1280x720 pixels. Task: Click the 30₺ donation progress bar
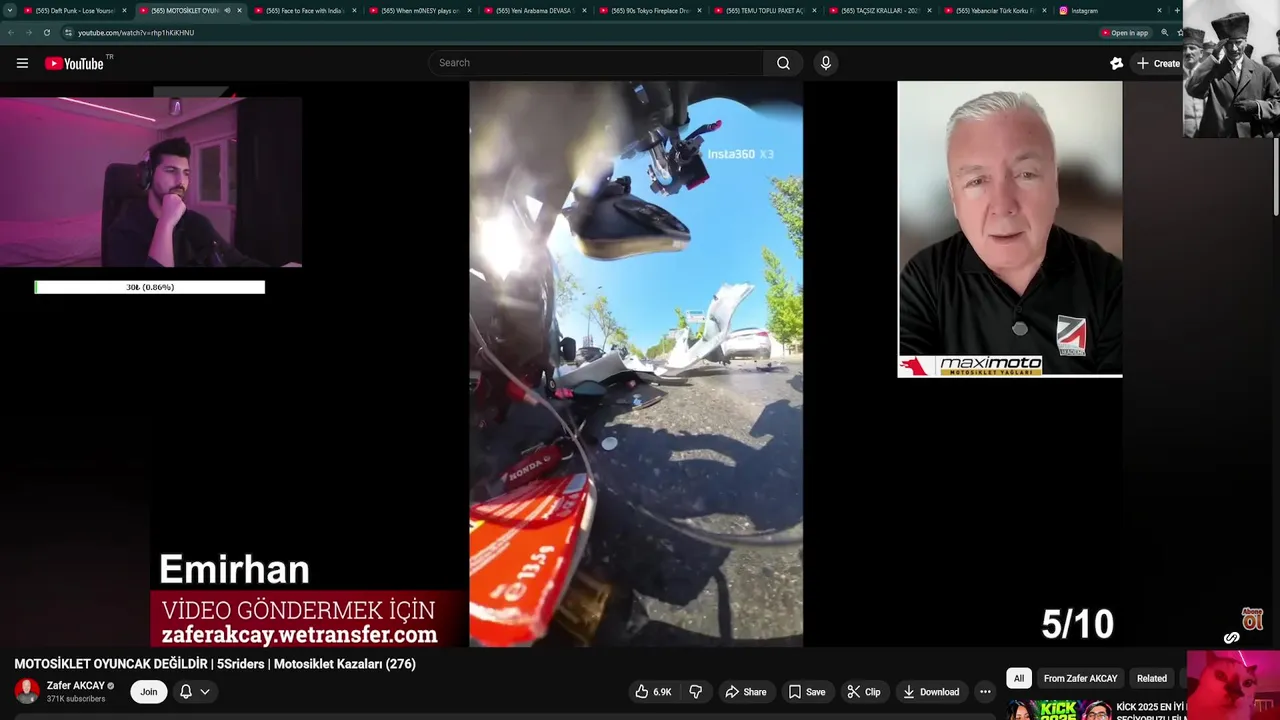pyautogui.click(x=150, y=287)
